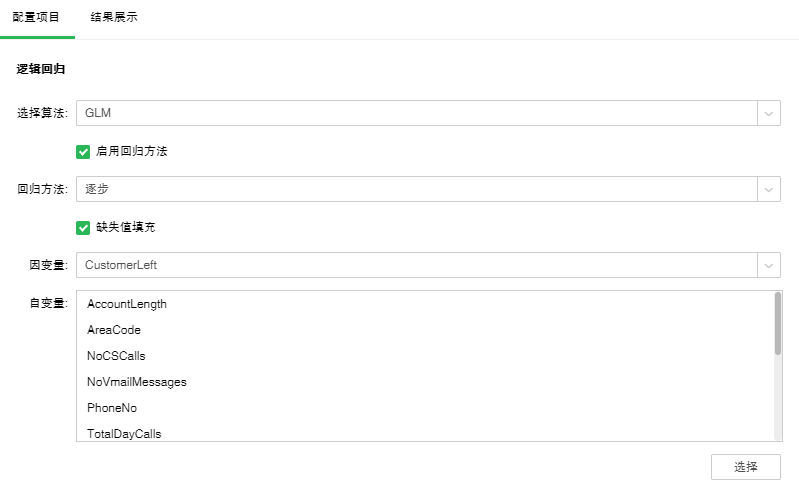Open the GLM algorithm combo box
This screenshot has width=799, height=491.
pos(415,113)
